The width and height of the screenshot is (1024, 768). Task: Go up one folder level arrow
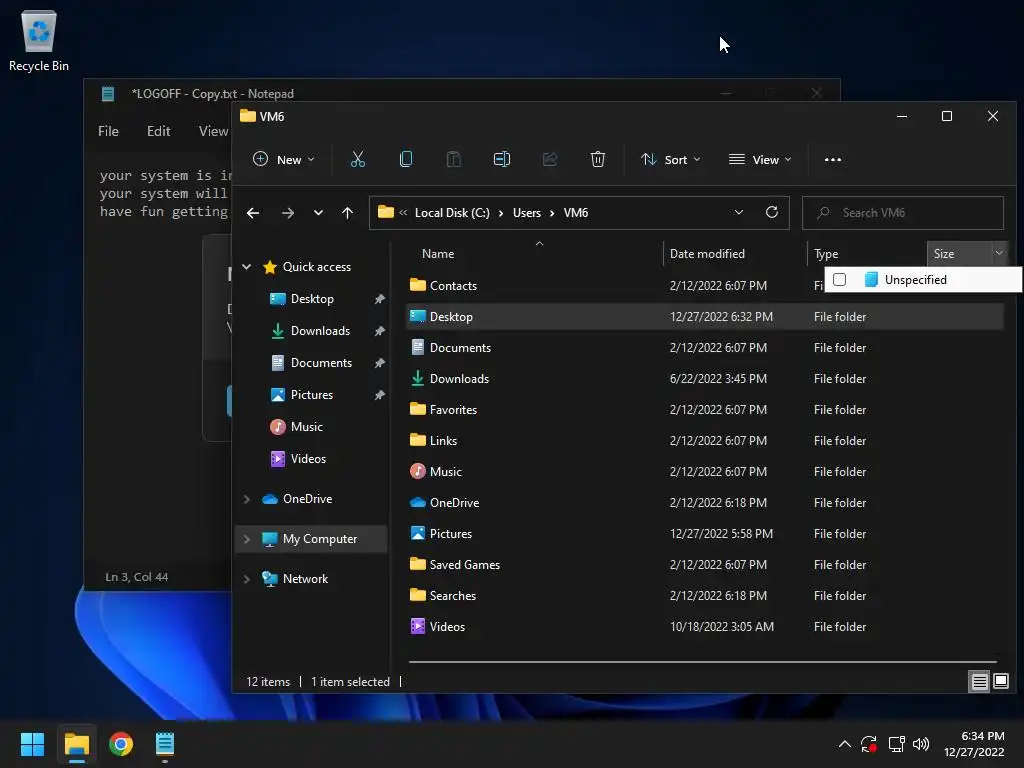pos(347,213)
